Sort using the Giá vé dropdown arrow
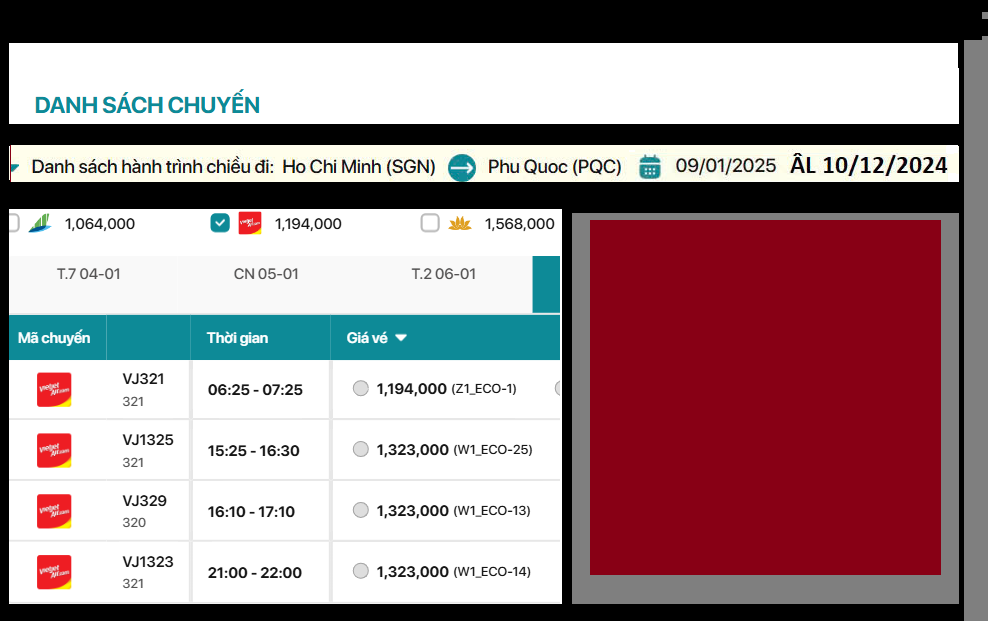This screenshot has height=621, width=988. (x=401, y=338)
